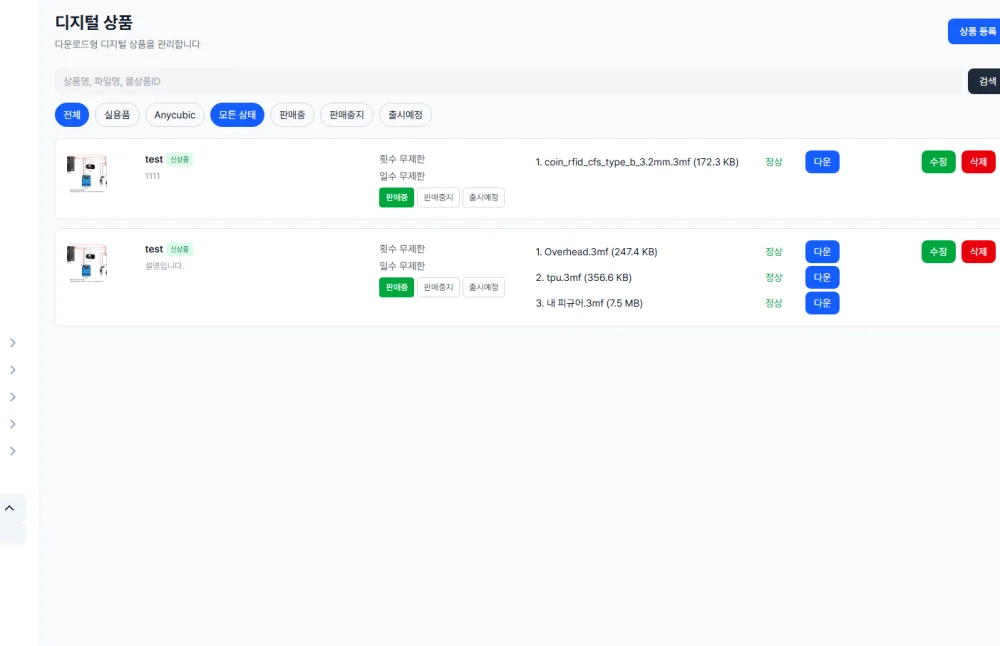Click file name coin_rfid_cfs_type_b_3.2mm.3mf (172.3 KB)
Screen dimensions: 1000x646
[637, 162]
